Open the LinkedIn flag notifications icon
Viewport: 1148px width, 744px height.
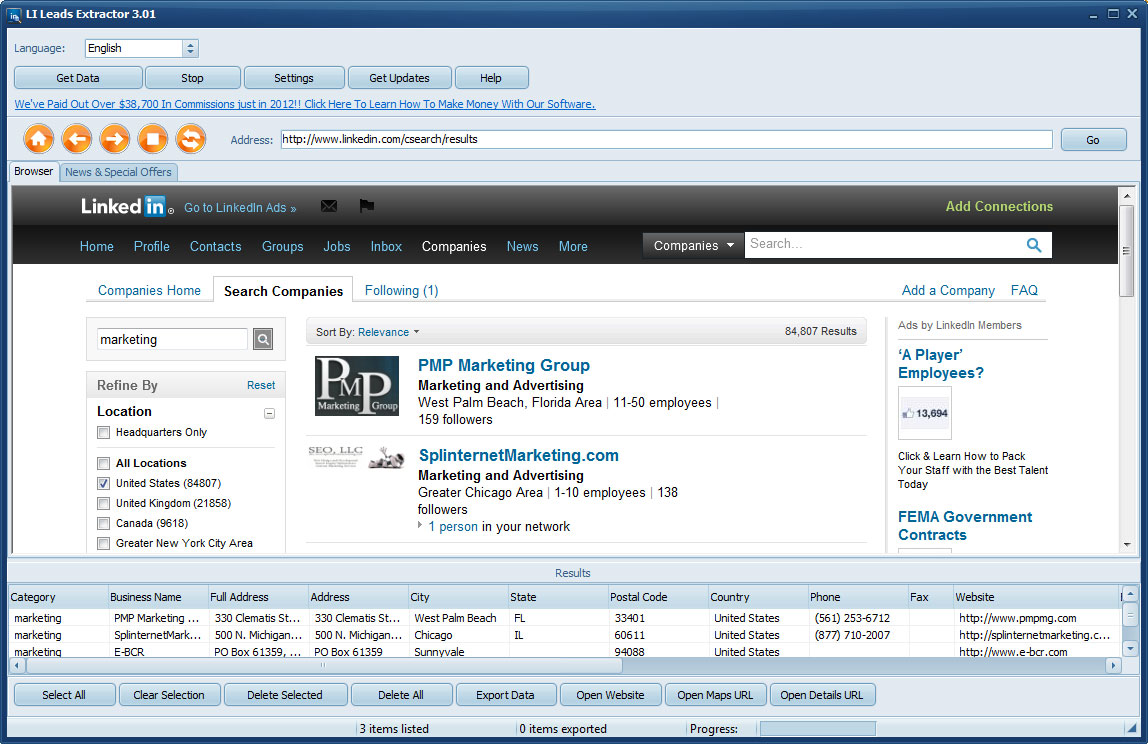(x=367, y=206)
